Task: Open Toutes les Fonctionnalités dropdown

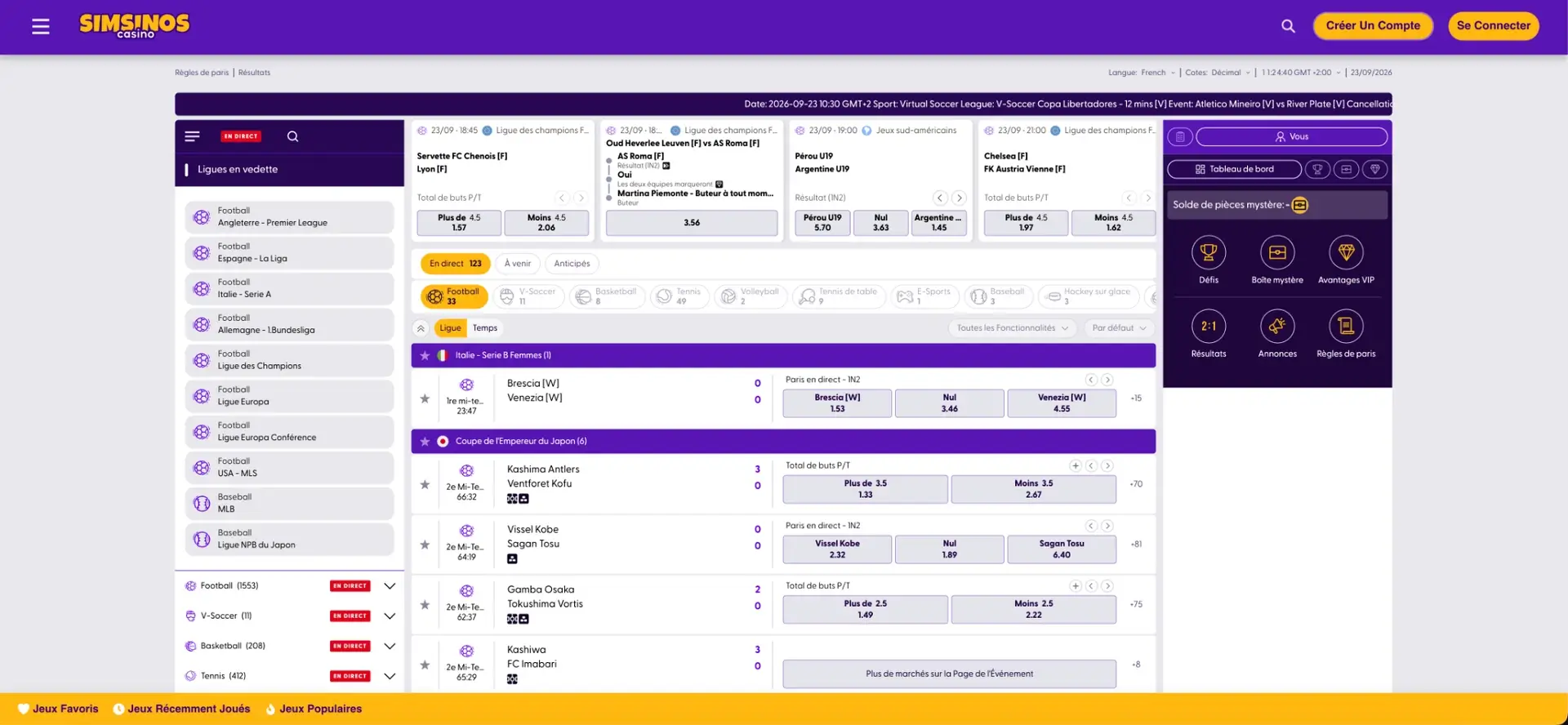Action: tap(1012, 328)
